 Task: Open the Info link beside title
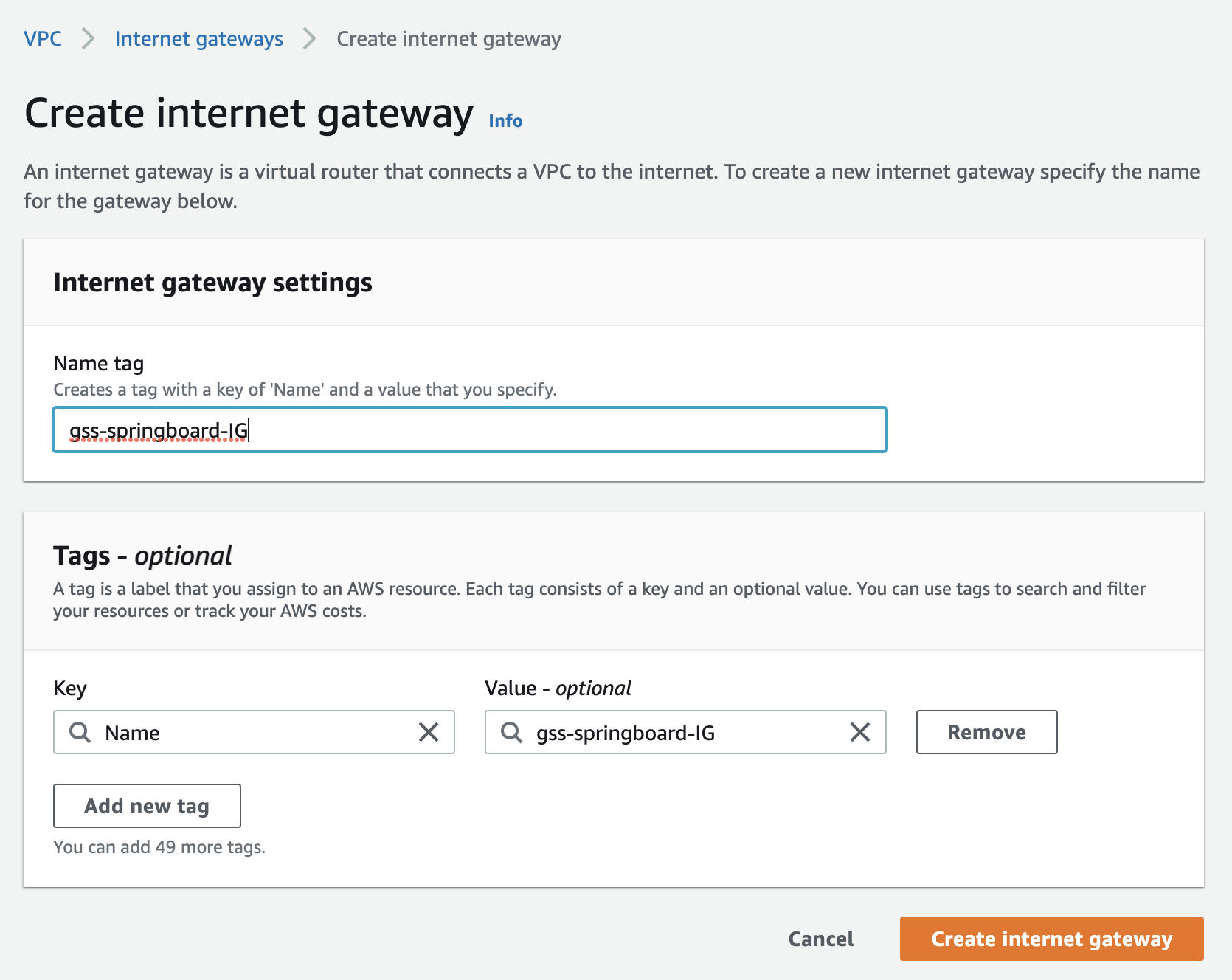(x=505, y=121)
